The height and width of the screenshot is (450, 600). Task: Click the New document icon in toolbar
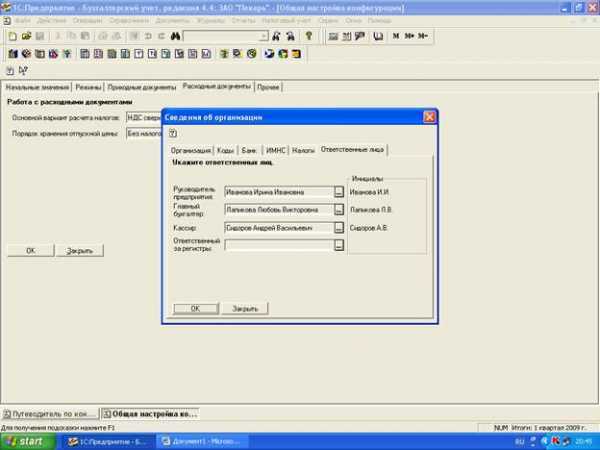click(x=13, y=36)
